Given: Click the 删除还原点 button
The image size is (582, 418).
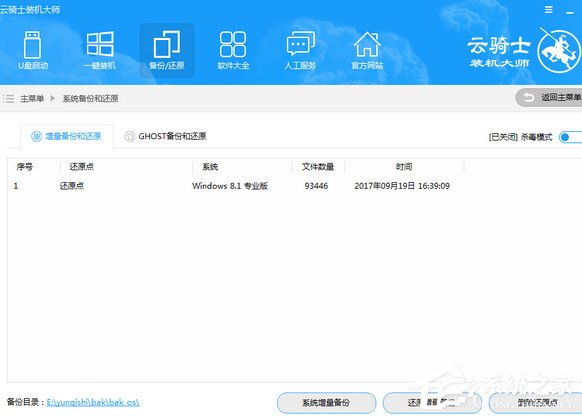Looking at the screenshot, I should [x=536, y=403].
